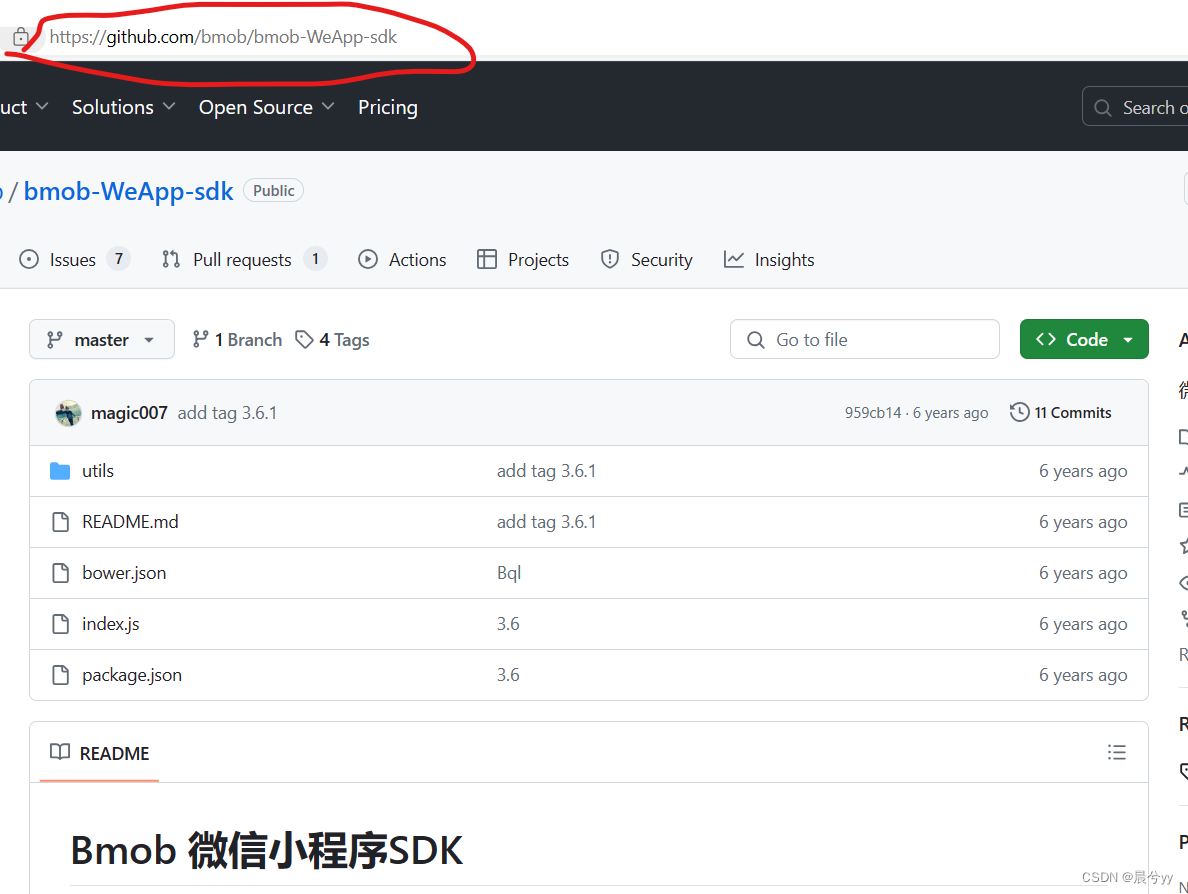Click the commits history clock icon
Viewport: 1188px width, 894px height.
click(1020, 412)
